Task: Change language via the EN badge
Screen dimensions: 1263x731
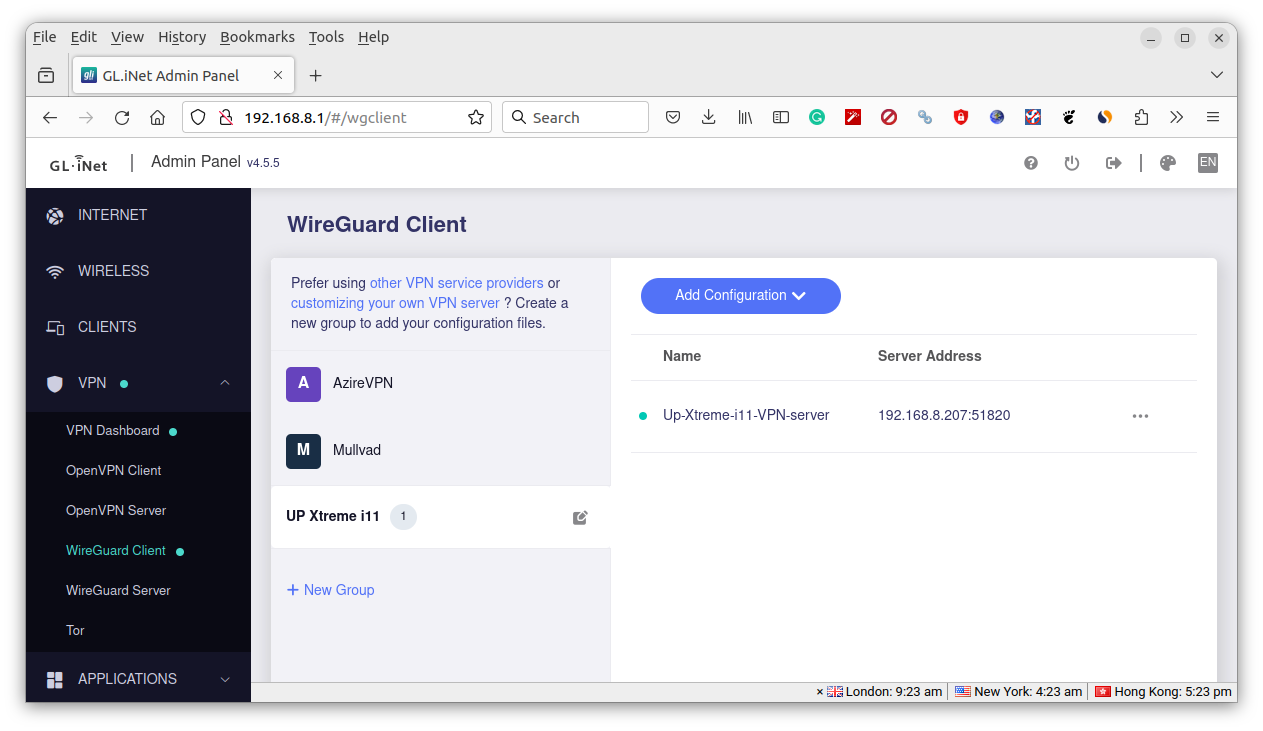Action: coord(1208,162)
